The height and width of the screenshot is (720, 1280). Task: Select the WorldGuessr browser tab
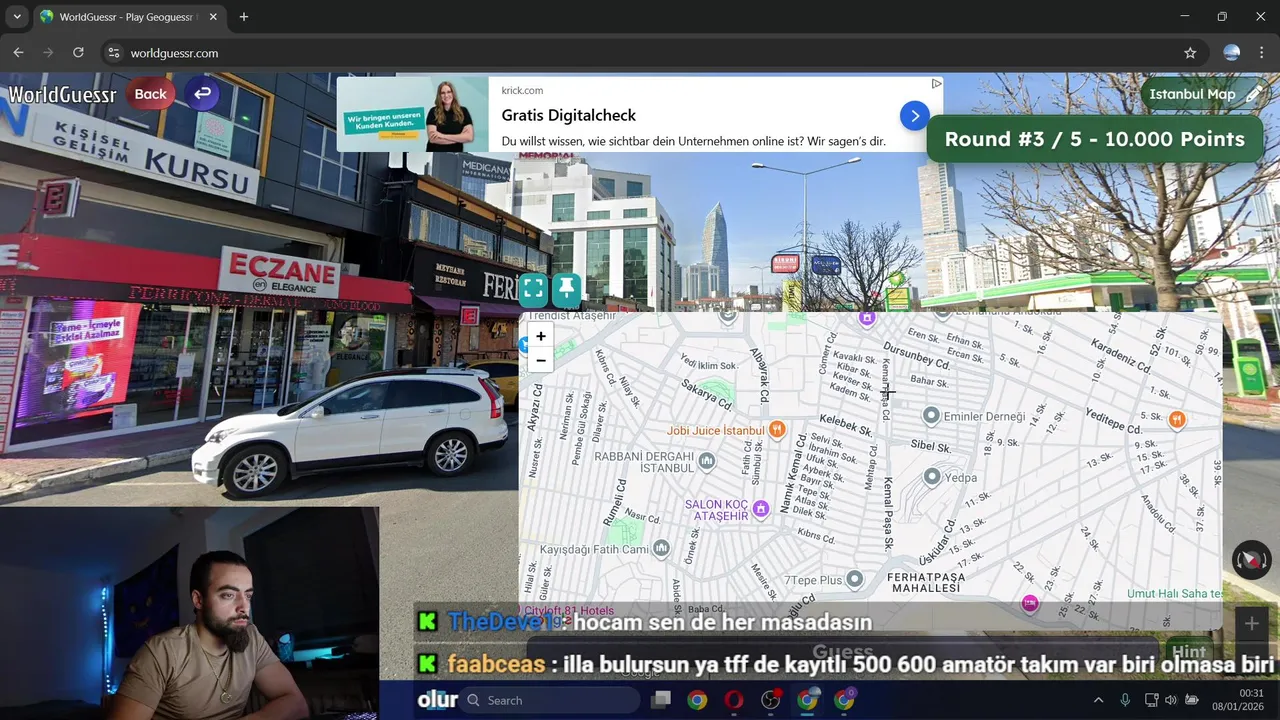[128, 17]
